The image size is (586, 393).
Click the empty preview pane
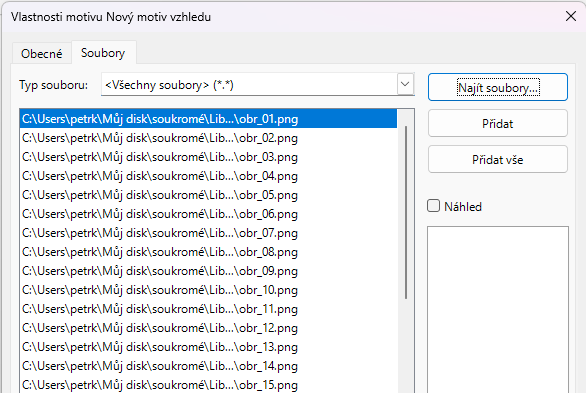(x=498, y=310)
